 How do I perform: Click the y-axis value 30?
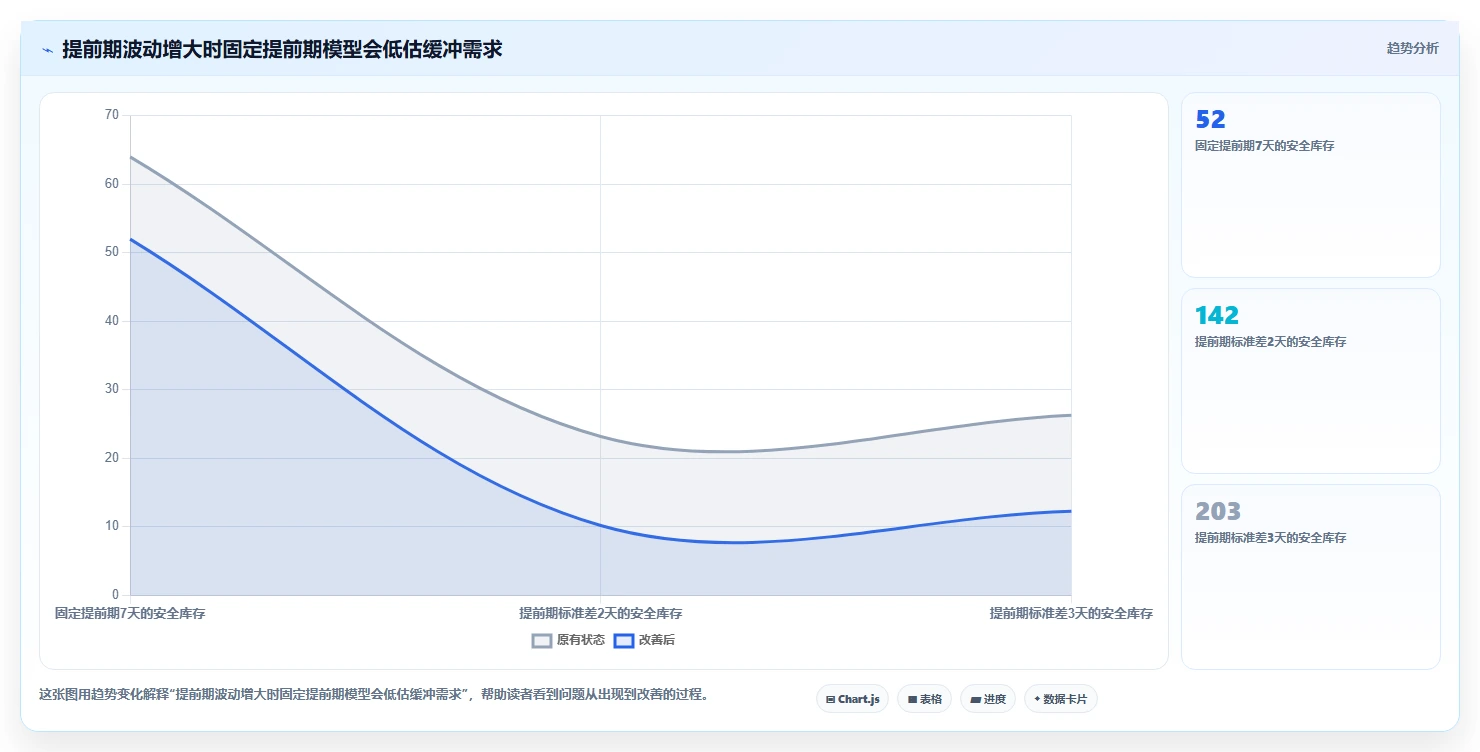111,389
